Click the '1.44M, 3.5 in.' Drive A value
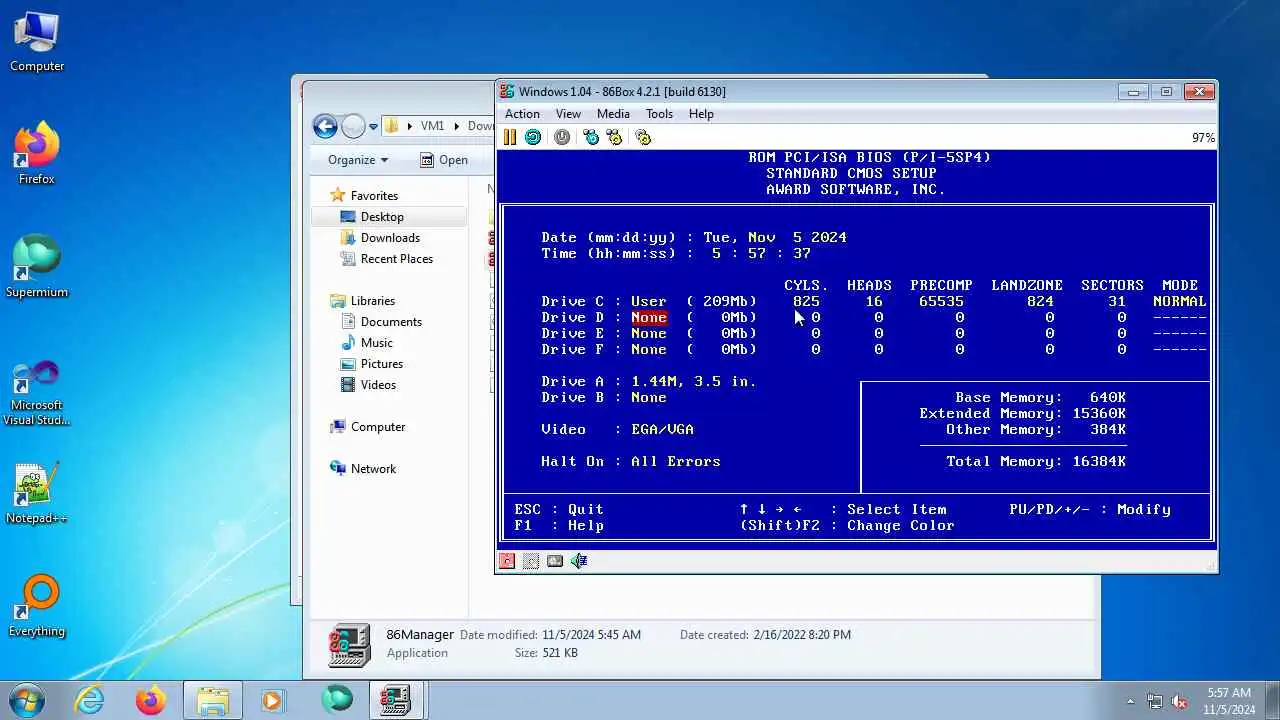Screen dimensions: 1280x720 click(693, 381)
